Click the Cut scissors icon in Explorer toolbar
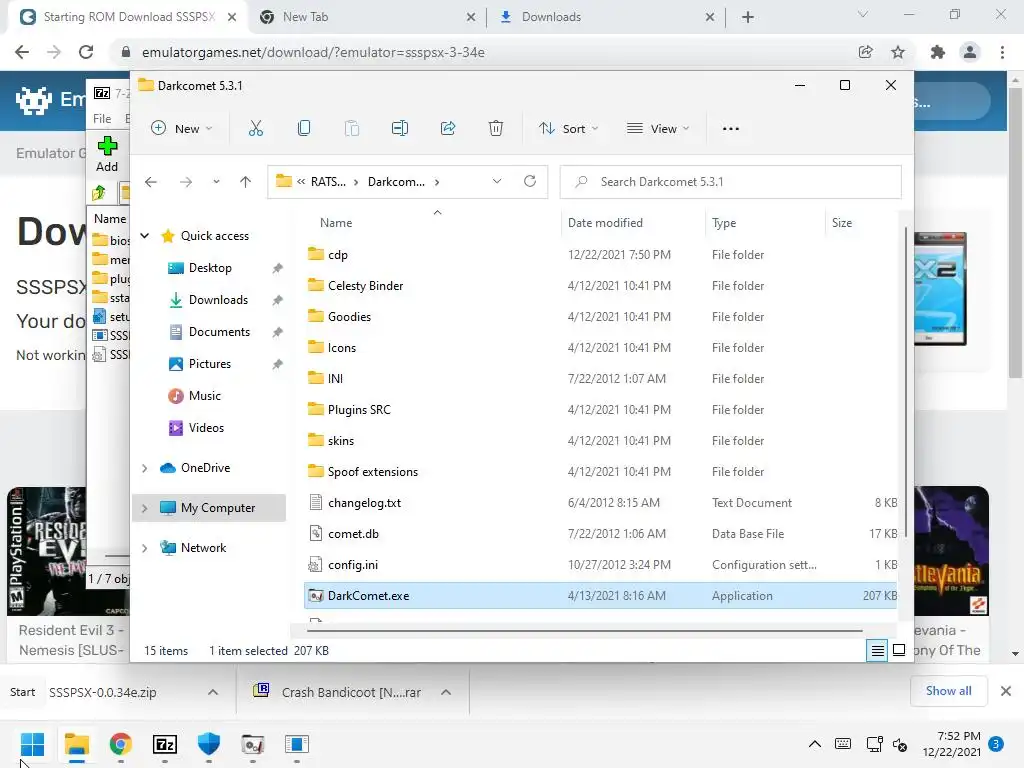 (255, 129)
